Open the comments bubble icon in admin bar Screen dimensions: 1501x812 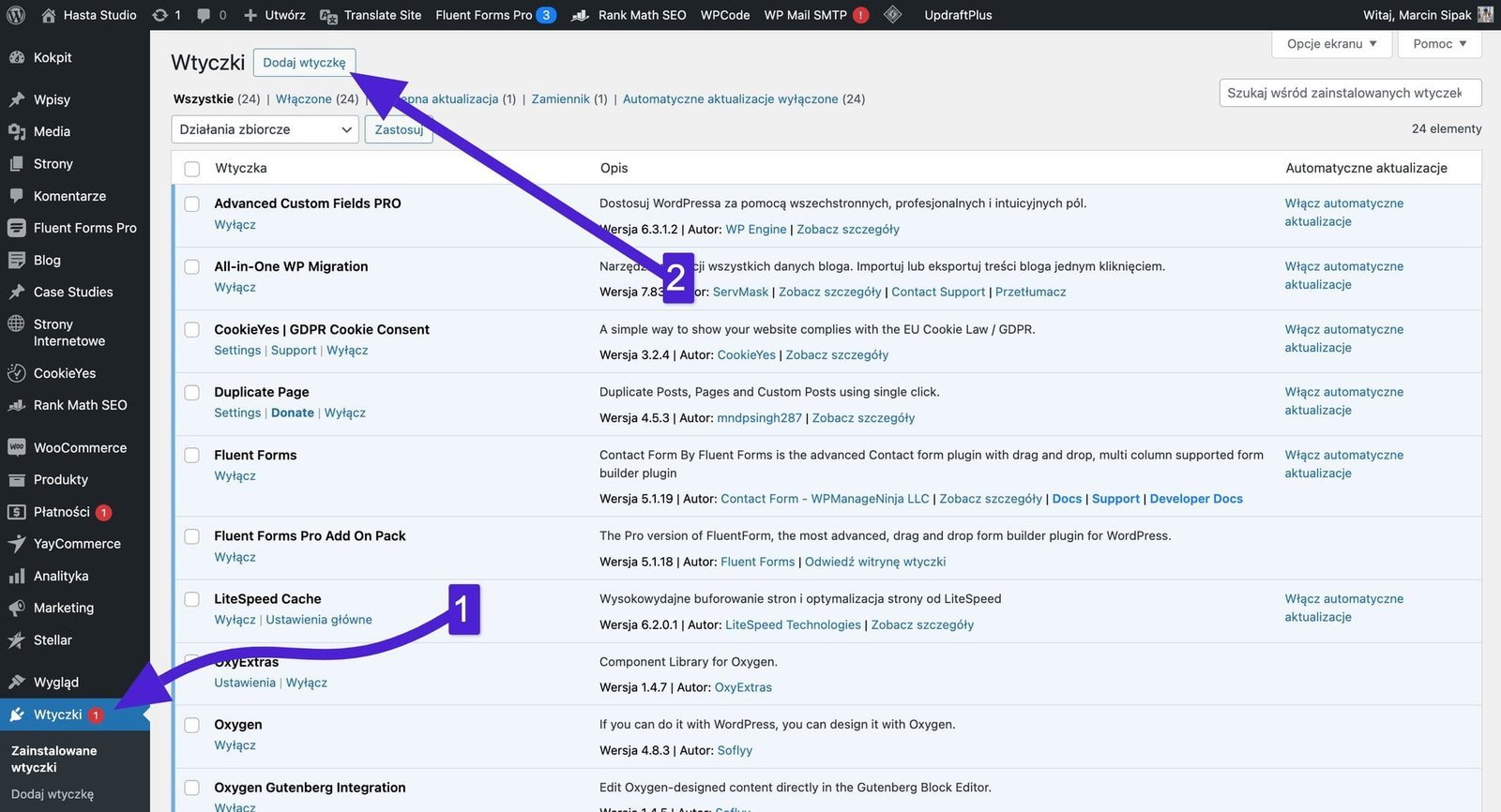pyautogui.click(x=204, y=15)
